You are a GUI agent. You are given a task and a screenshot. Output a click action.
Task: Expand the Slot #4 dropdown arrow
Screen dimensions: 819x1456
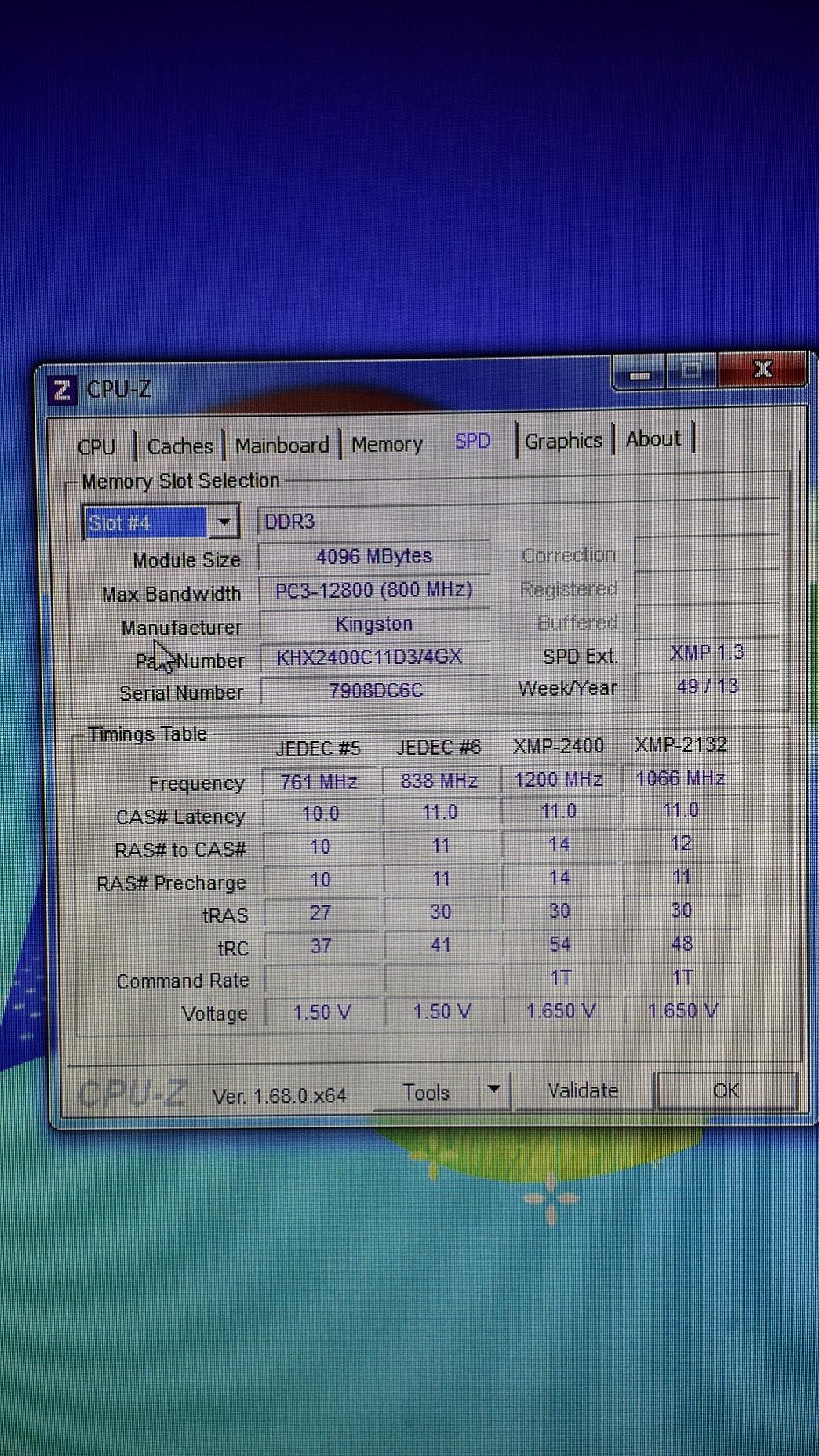coord(224,522)
